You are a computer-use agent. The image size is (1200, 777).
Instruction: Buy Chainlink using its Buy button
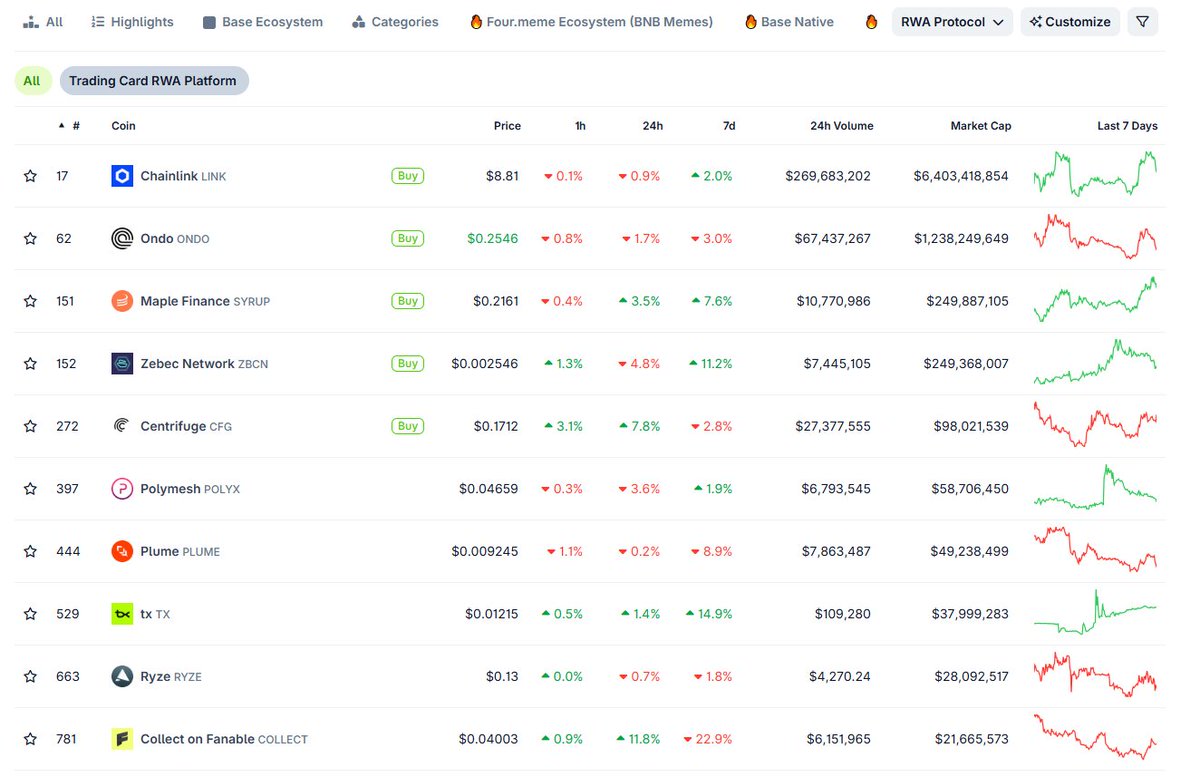[x=407, y=176]
